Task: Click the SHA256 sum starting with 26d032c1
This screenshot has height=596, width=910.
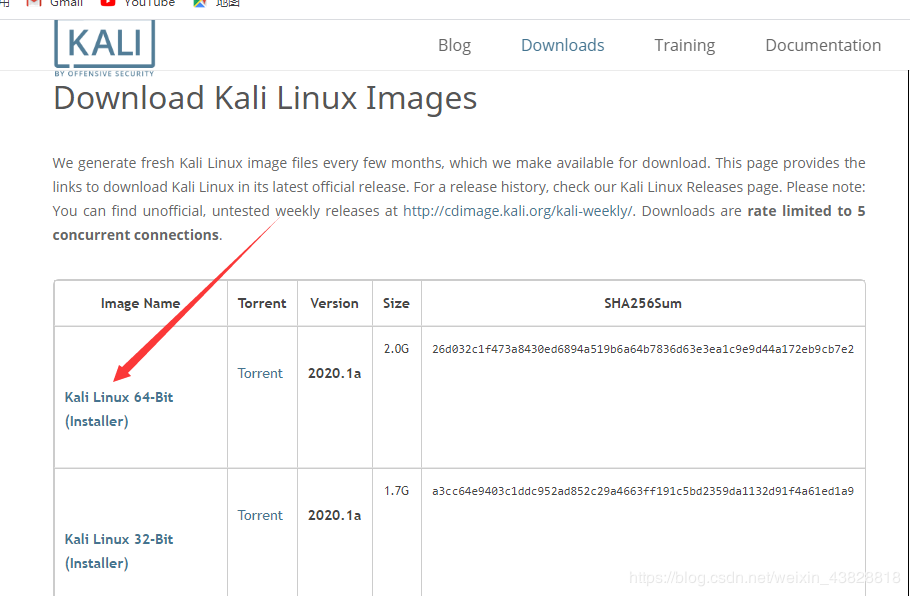Action: [643, 349]
